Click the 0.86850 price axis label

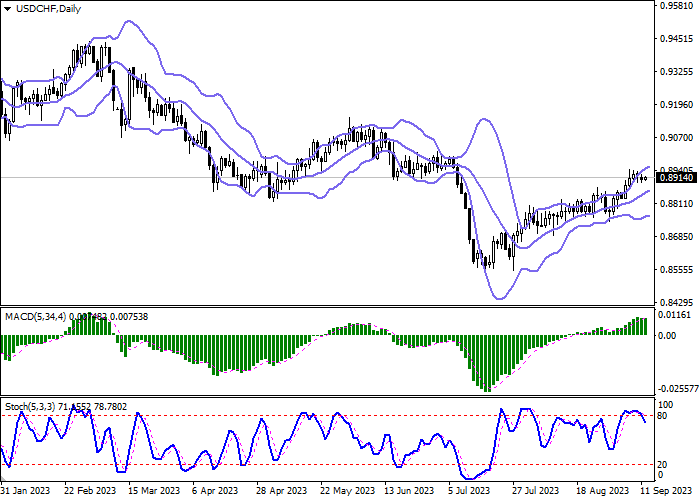(x=677, y=237)
